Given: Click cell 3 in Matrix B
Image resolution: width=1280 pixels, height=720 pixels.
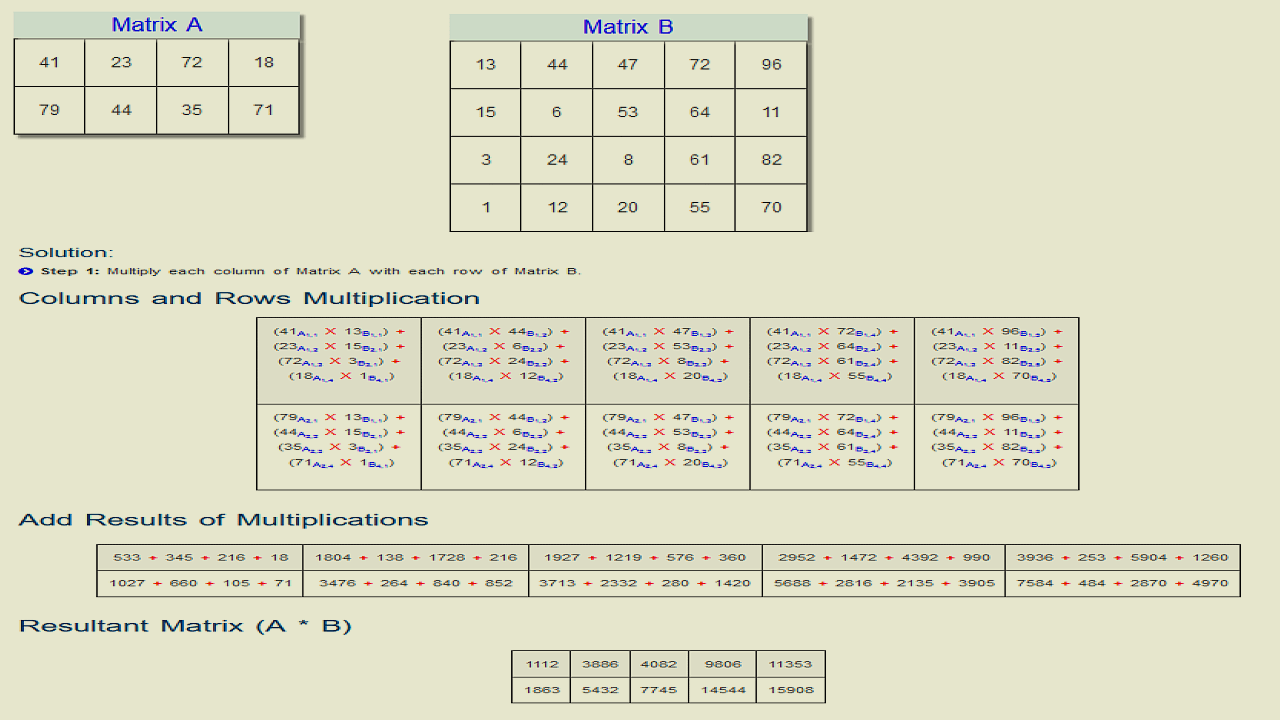Looking at the screenshot, I should tap(486, 160).
